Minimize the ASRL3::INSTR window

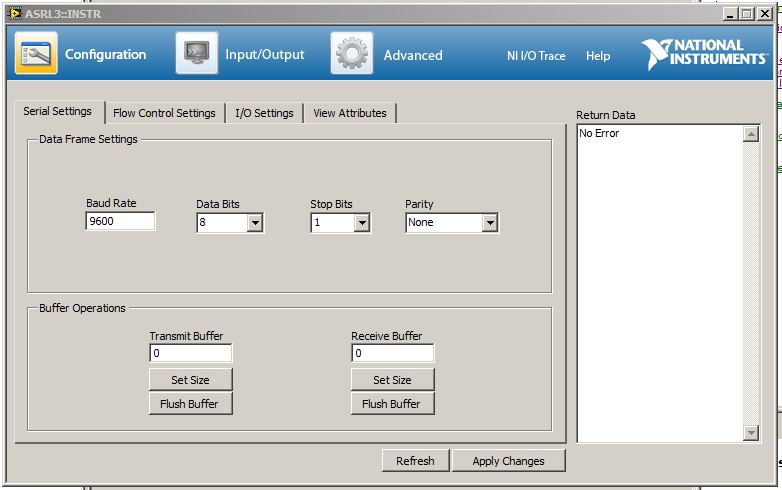click(730, 14)
